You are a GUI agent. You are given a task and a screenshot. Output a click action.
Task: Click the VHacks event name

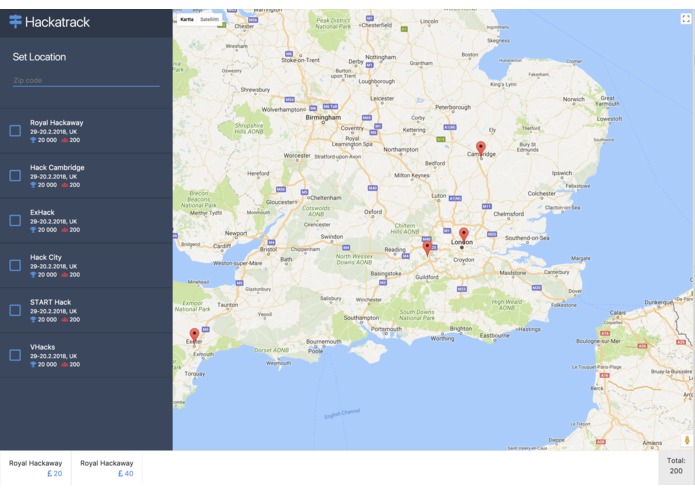(43, 347)
